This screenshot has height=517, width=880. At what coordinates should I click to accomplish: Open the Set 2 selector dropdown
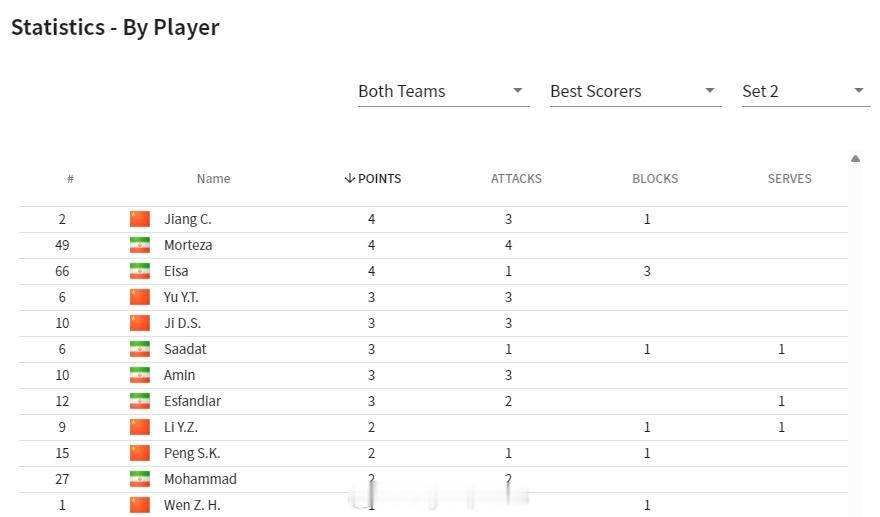point(806,91)
